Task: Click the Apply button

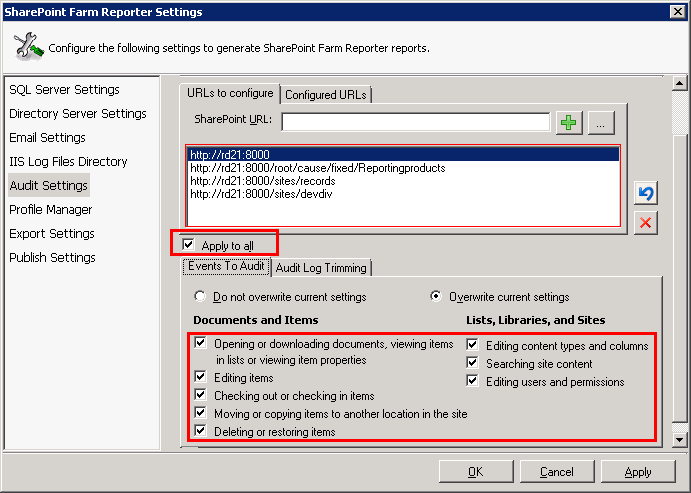Action: 638,471
